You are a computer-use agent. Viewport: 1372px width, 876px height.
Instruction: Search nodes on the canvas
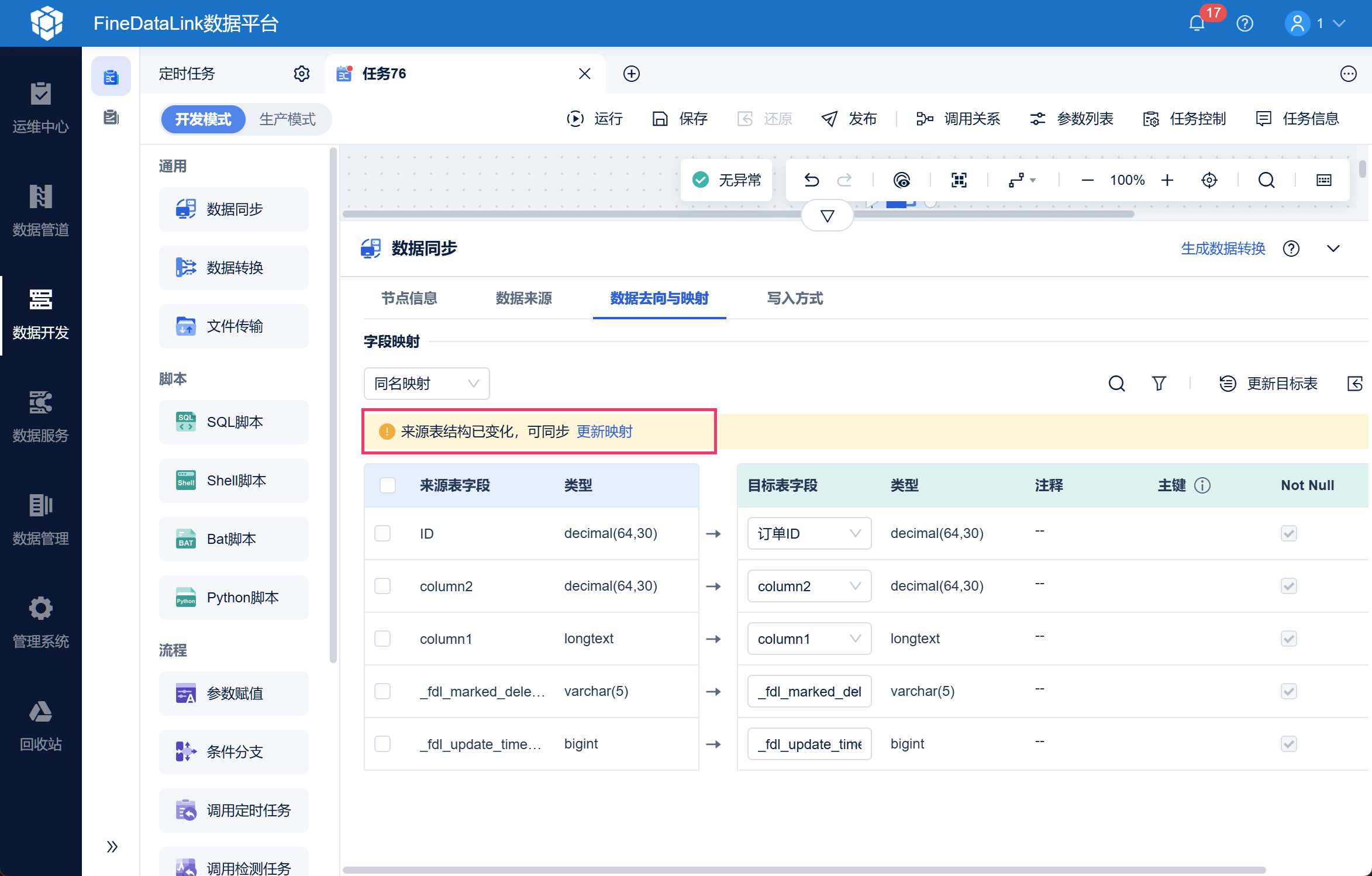pyautogui.click(x=1266, y=180)
